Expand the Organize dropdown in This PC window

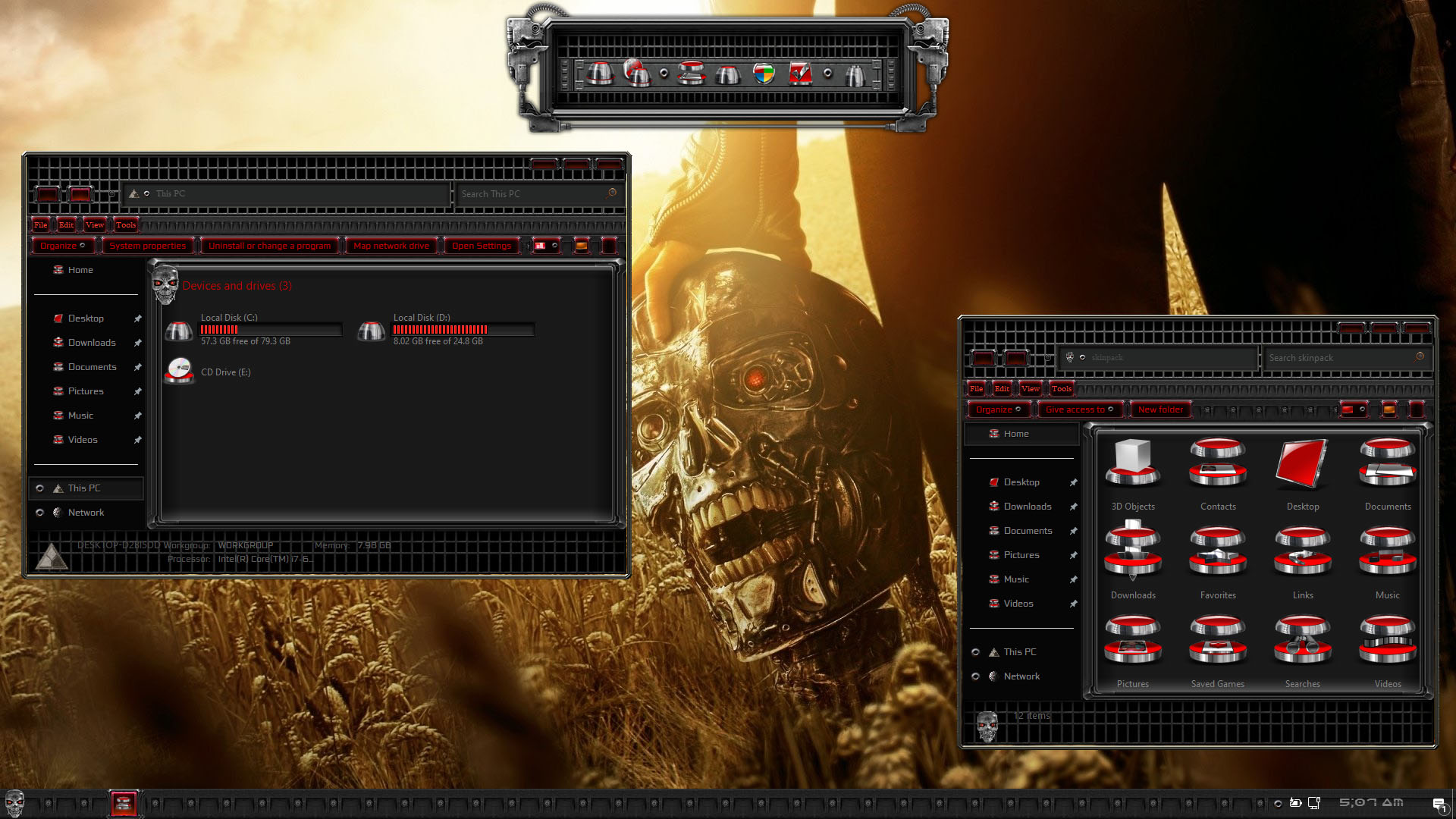click(x=63, y=246)
